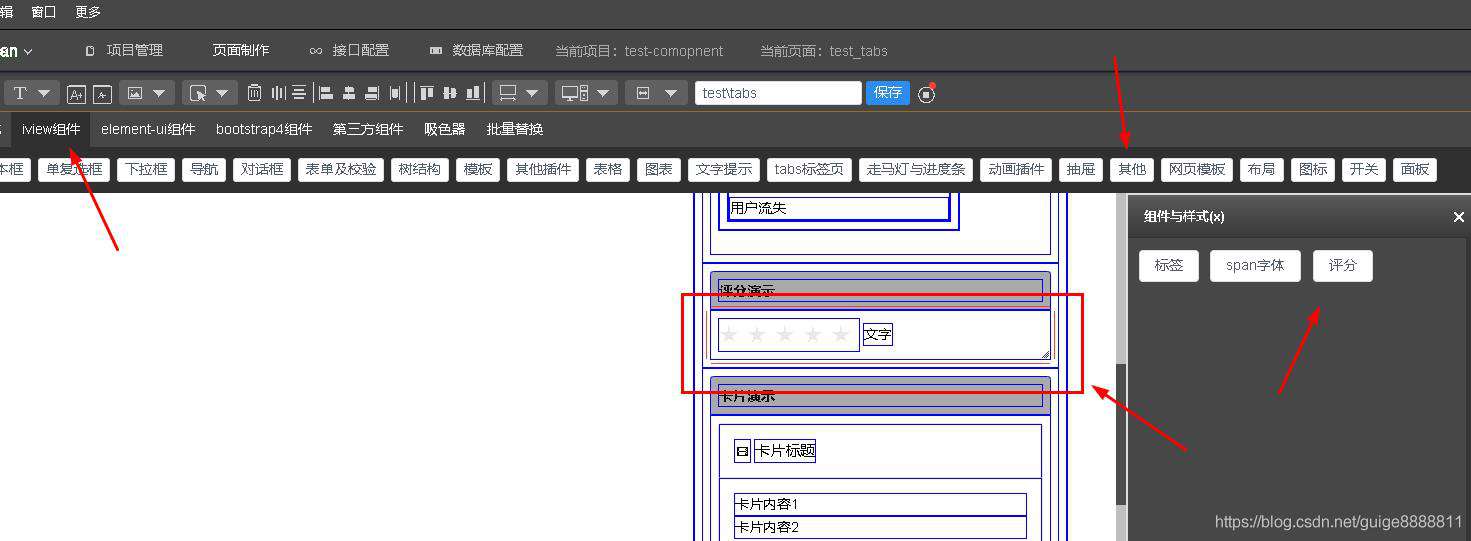Select the image insert tool
The width and height of the screenshot is (1471, 541).
(x=135, y=93)
